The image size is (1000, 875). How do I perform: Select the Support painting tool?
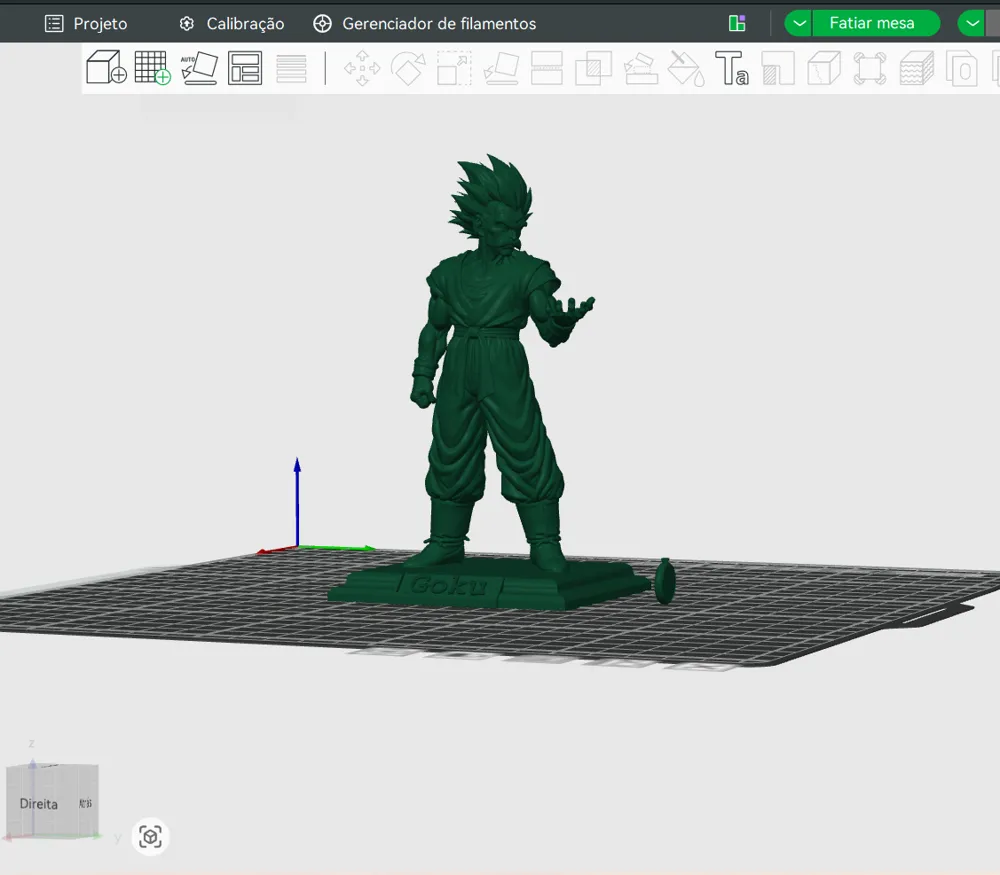[640, 68]
